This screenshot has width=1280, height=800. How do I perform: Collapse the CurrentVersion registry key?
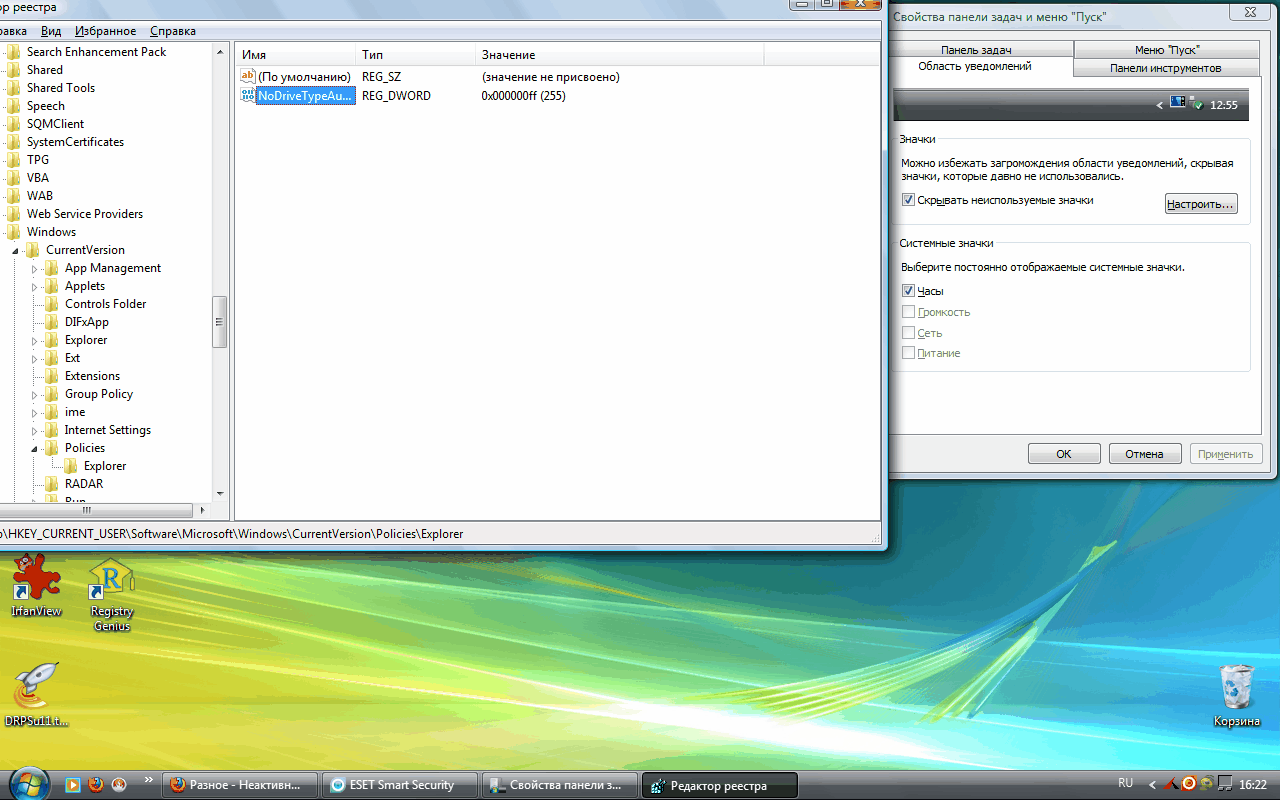[x=16, y=250]
